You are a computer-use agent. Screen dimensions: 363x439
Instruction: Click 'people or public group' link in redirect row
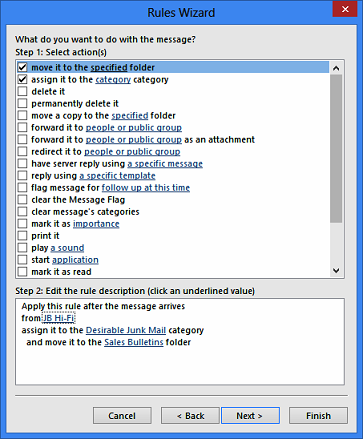[132, 152]
